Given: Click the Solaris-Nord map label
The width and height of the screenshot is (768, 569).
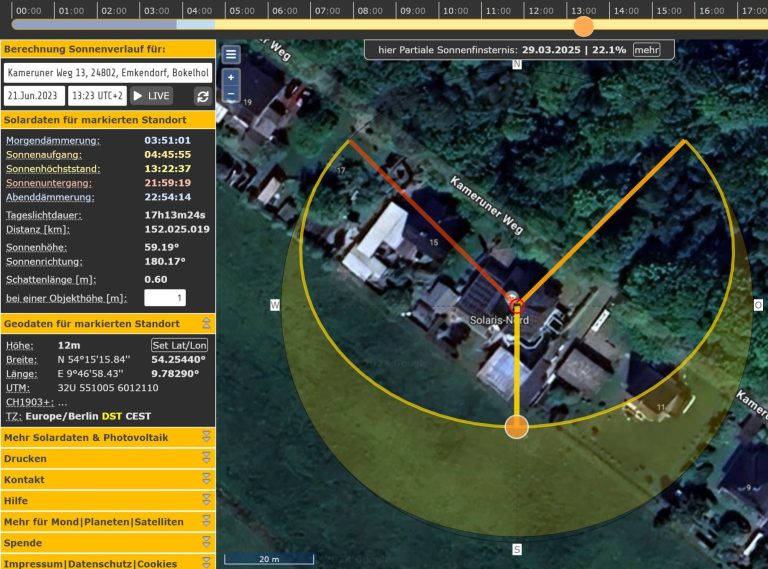Looking at the screenshot, I should (499, 320).
